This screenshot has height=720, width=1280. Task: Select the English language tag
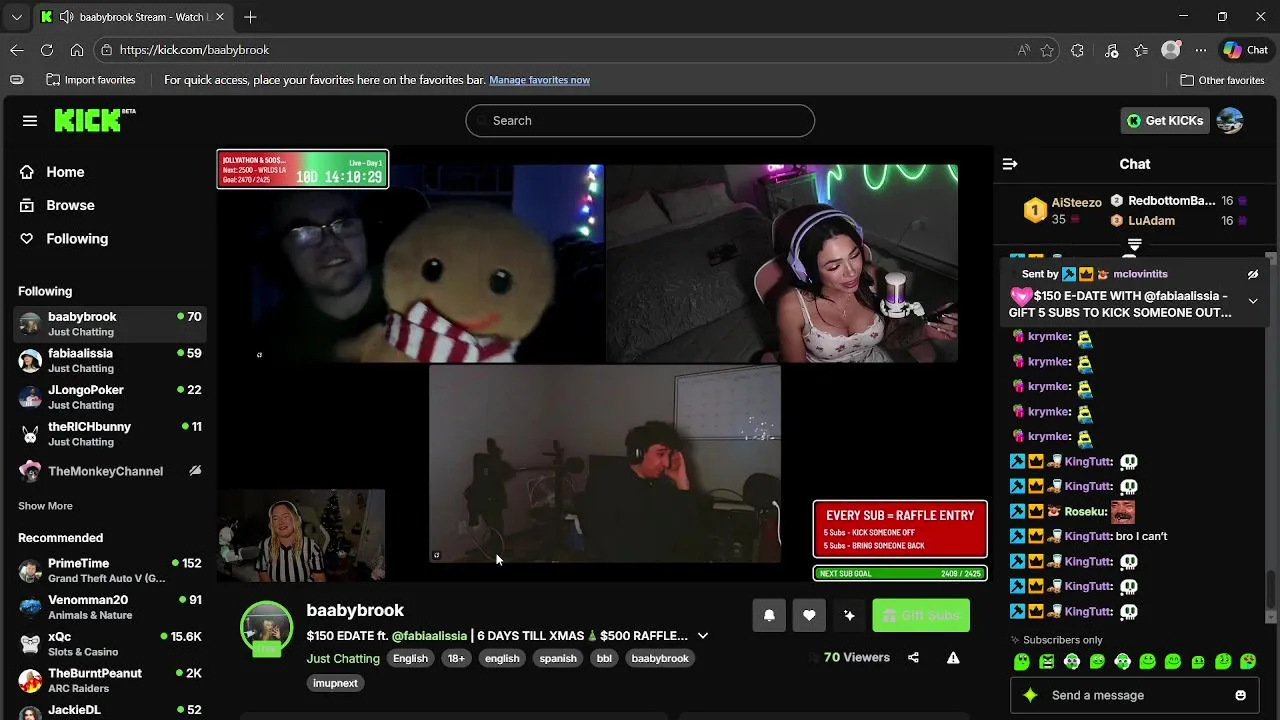click(410, 659)
